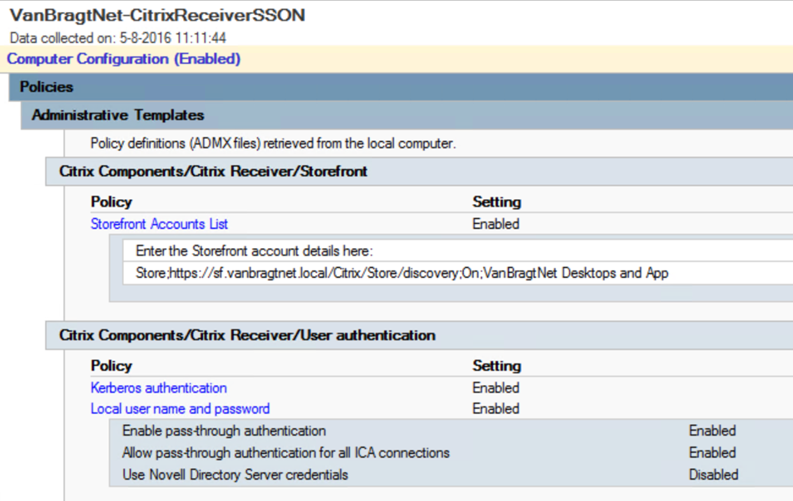Click the Setting column header in Storefront table
This screenshot has height=501, width=793.
tap(497, 202)
